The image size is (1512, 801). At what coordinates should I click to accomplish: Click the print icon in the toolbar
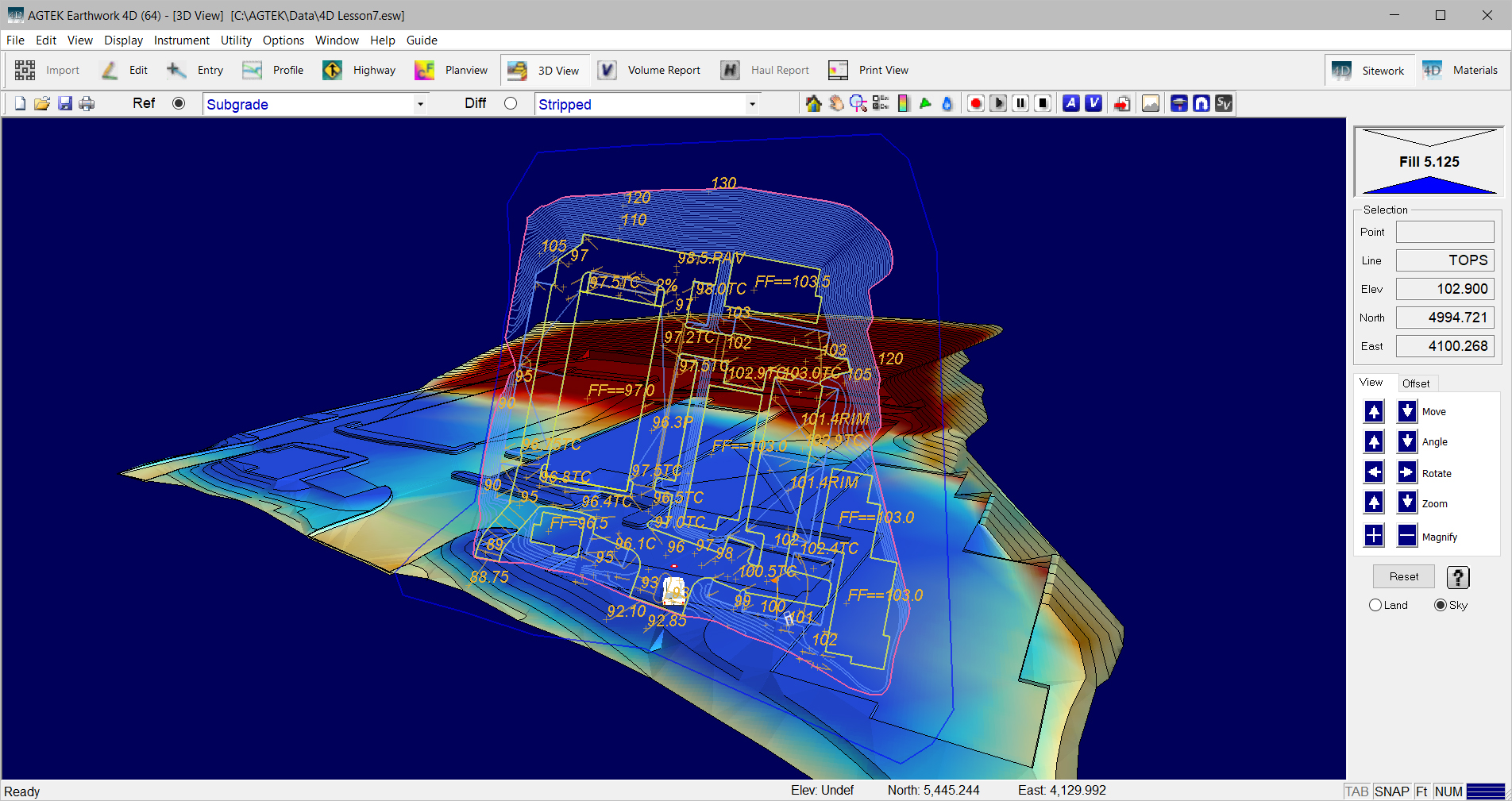click(87, 103)
